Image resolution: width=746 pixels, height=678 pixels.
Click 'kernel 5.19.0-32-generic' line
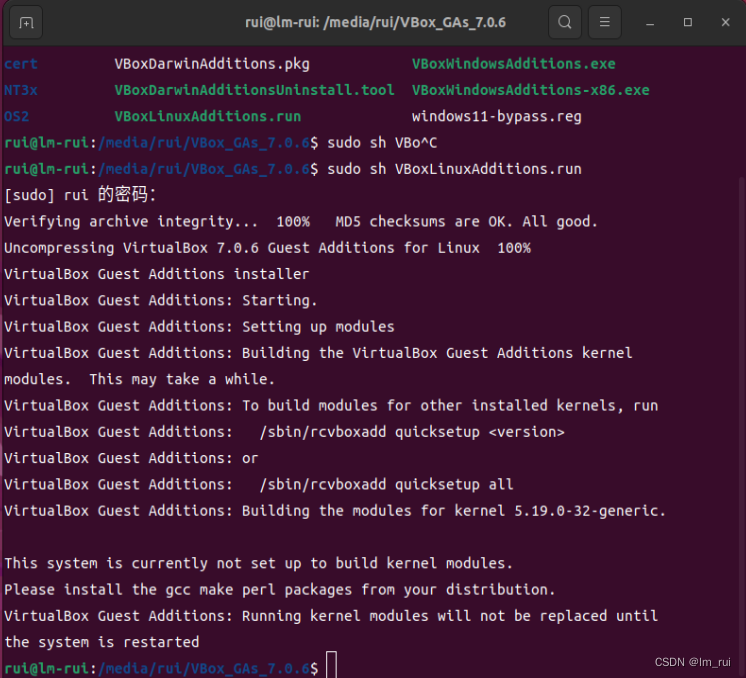point(335,511)
